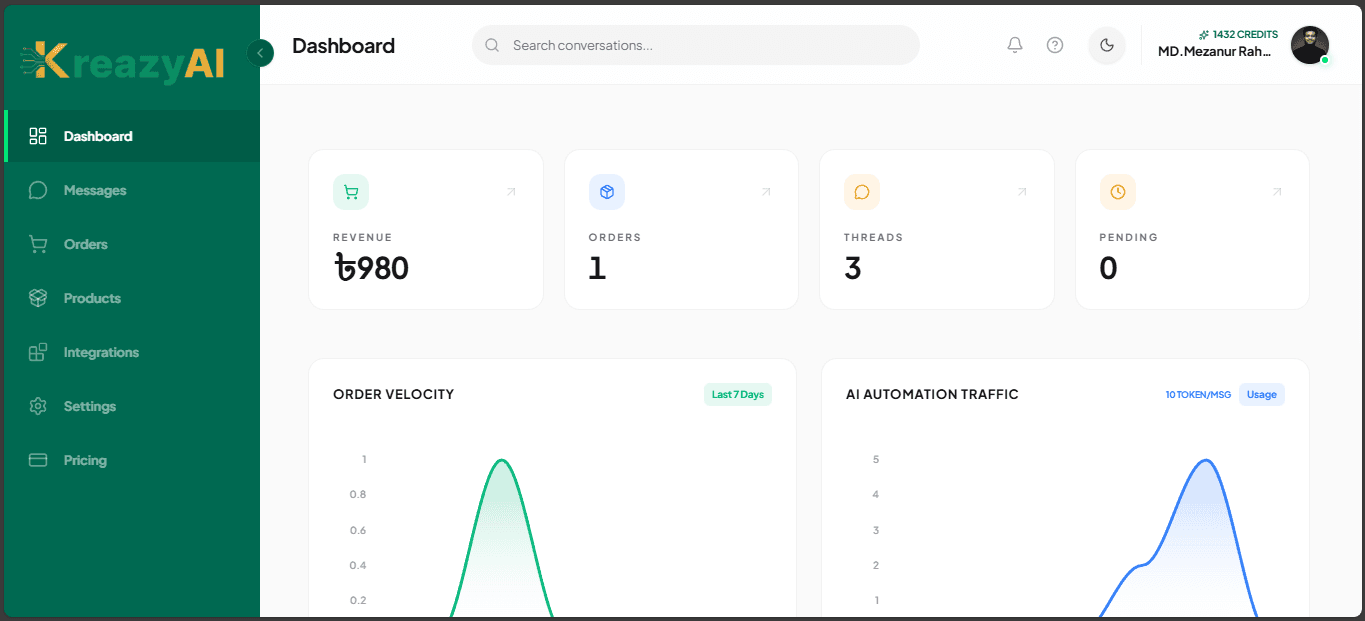Click the Usage badge
The width and height of the screenshot is (1365, 621).
tap(1262, 395)
